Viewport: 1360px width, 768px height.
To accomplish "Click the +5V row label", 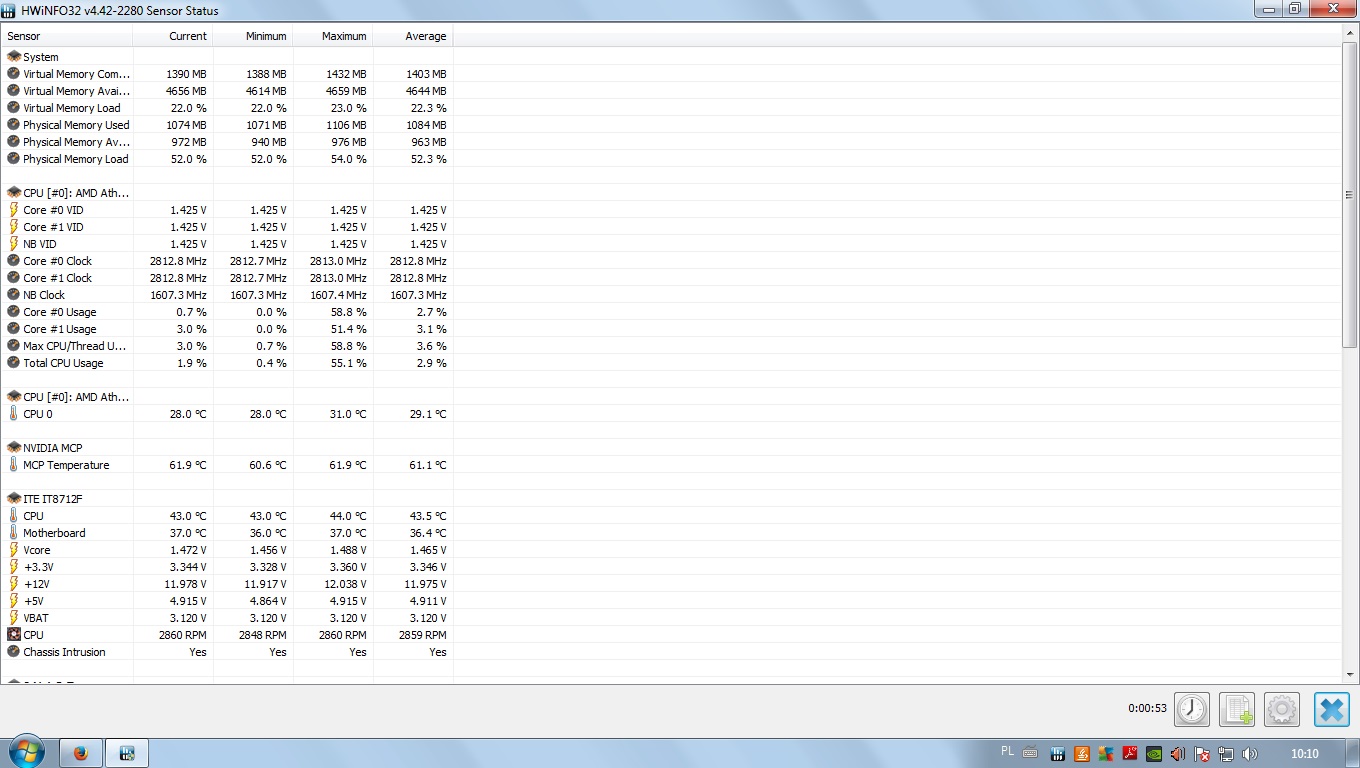I will point(35,601).
